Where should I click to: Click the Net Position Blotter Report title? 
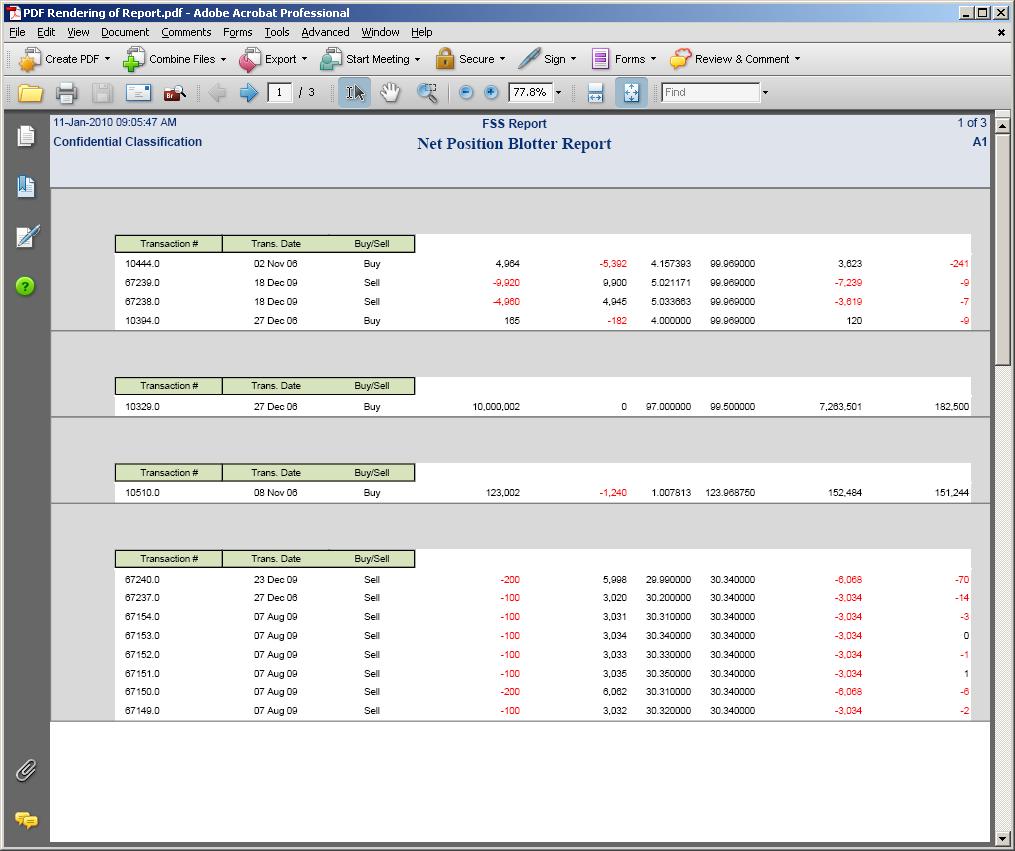514,144
